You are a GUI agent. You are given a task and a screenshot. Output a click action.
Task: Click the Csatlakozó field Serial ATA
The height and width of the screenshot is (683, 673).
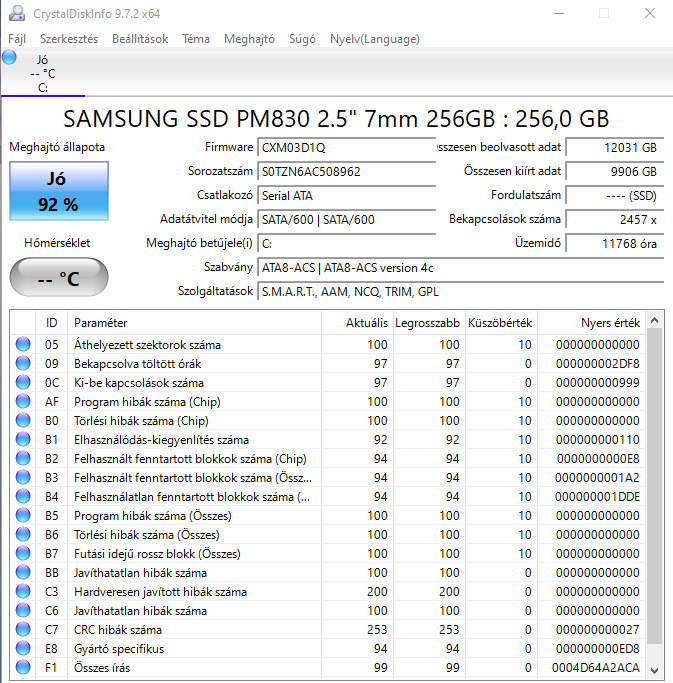(346, 196)
